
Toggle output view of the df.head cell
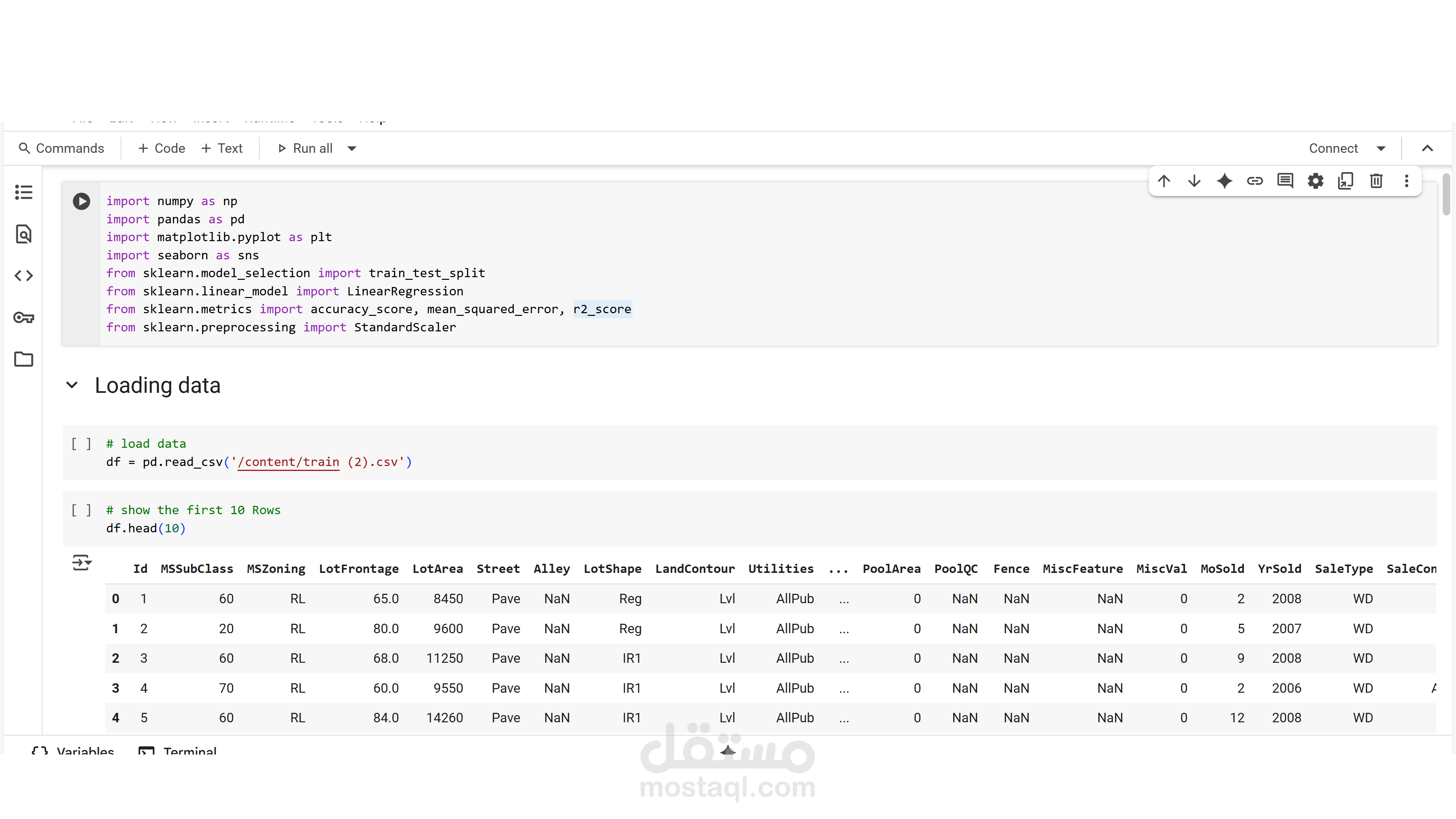click(x=82, y=563)
